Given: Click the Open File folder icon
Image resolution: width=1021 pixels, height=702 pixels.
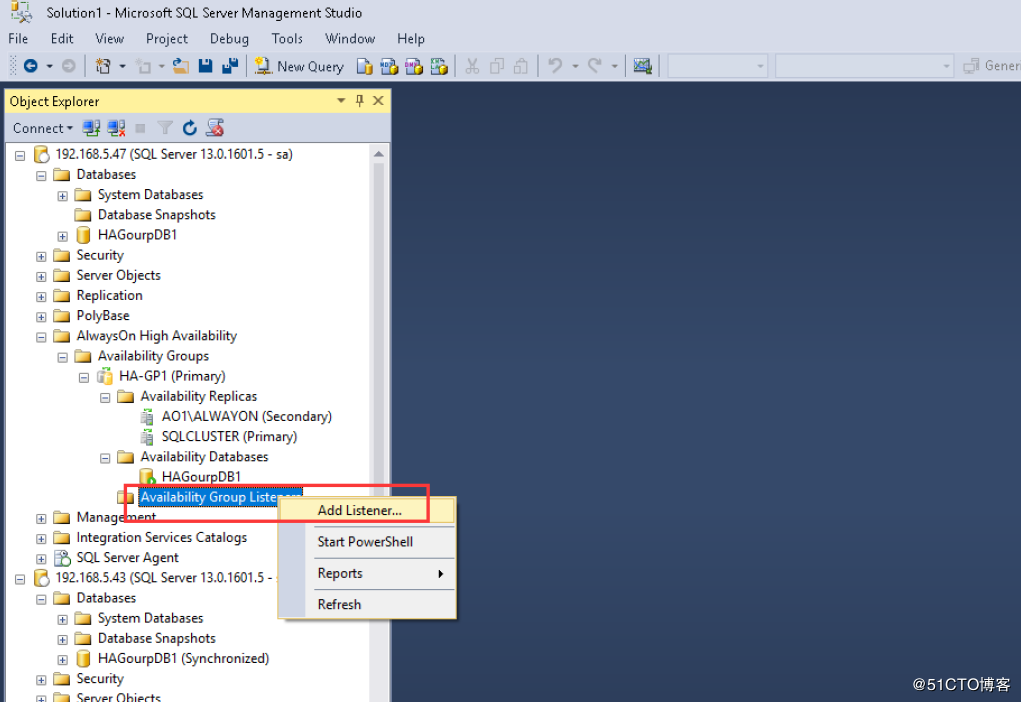Looking at the screenshot, I should (x=180, y=66).
